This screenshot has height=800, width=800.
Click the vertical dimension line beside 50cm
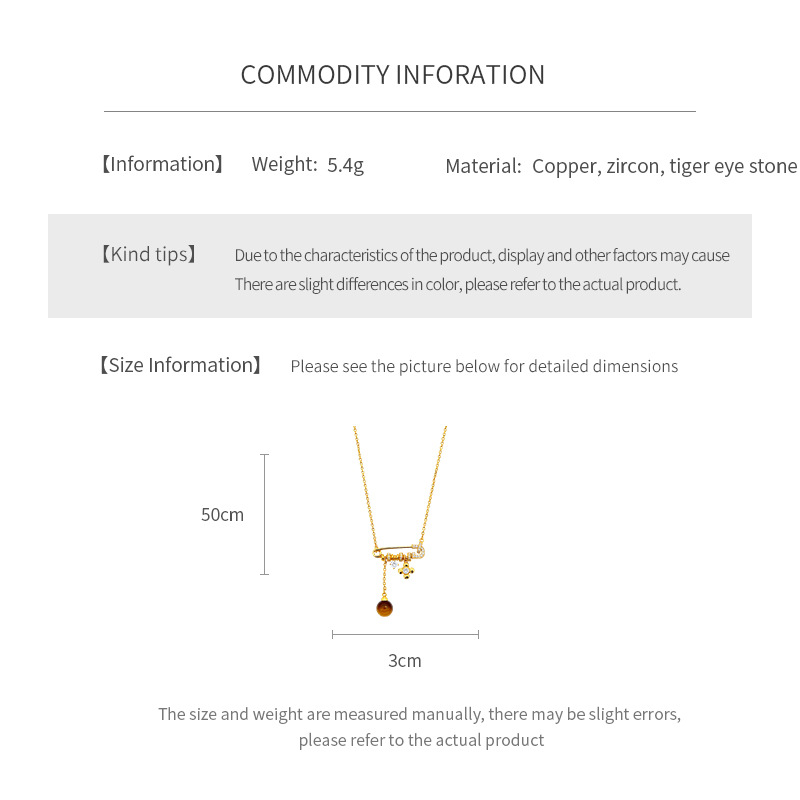(265, 515)
